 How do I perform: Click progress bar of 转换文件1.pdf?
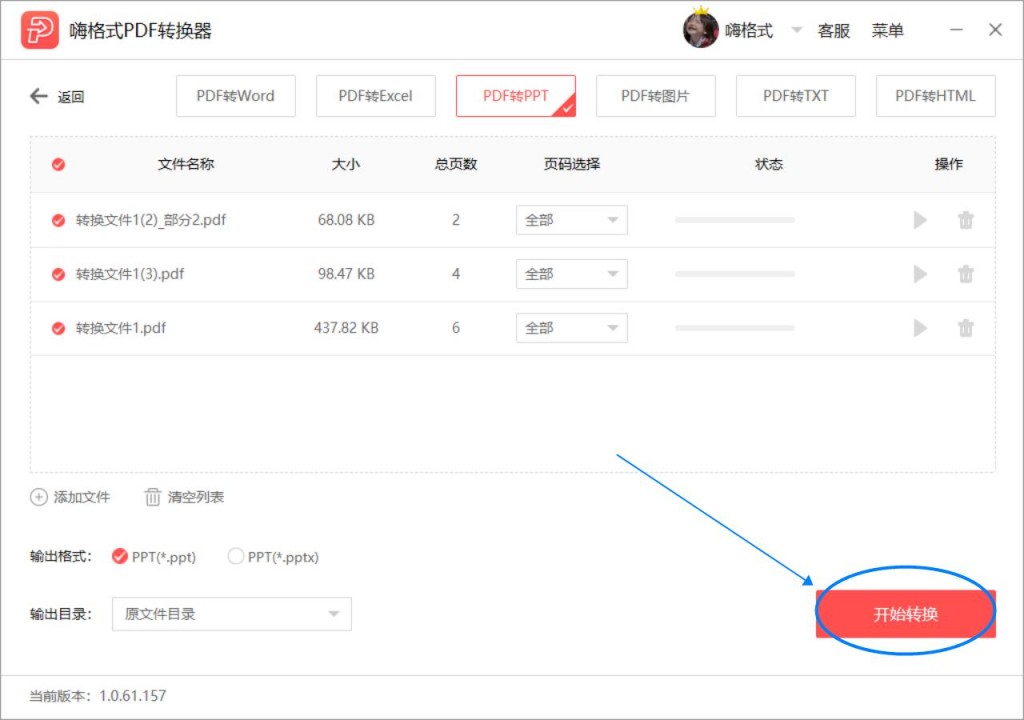(735, 328)
